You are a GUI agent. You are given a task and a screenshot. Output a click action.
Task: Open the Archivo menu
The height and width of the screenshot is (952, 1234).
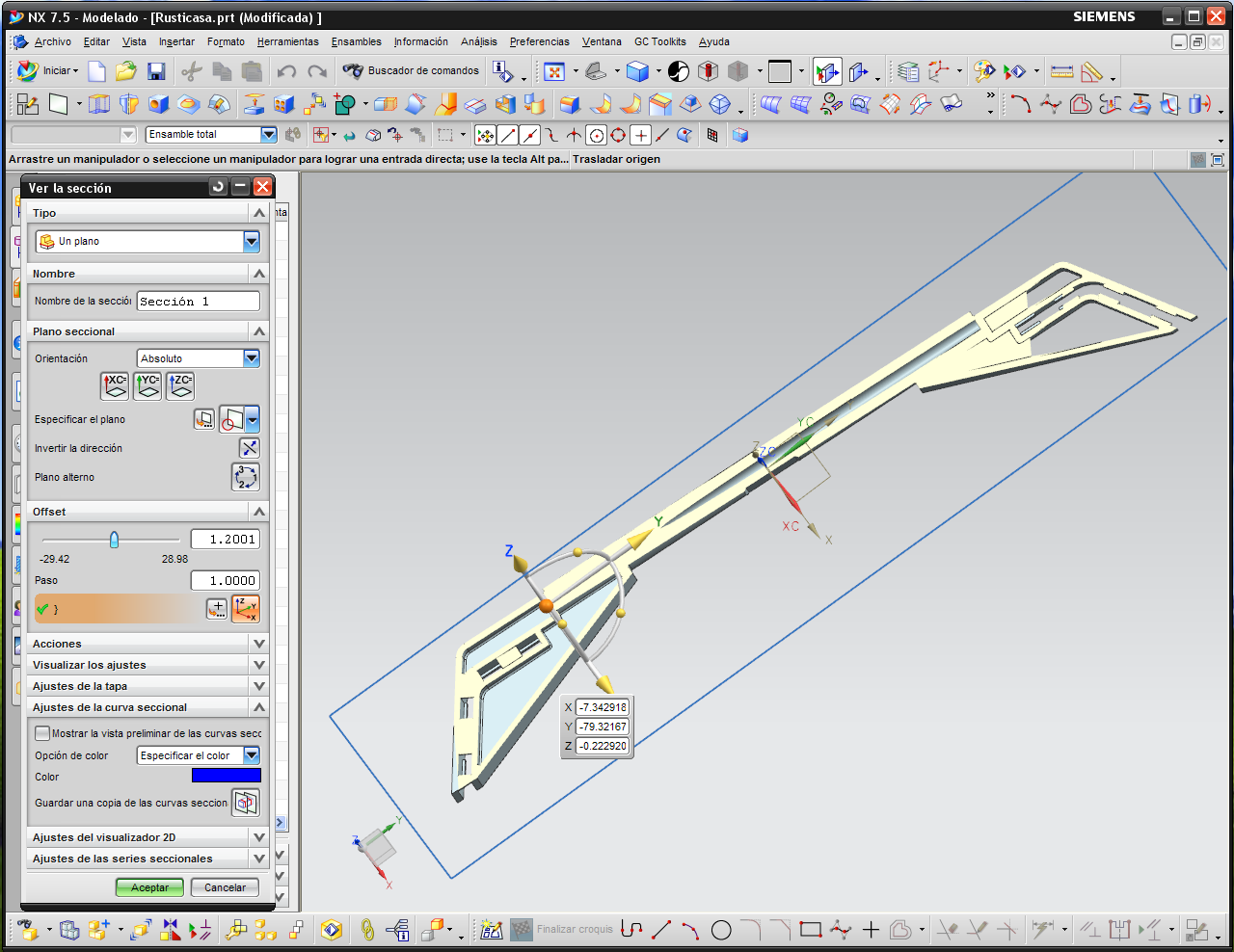tap(52, 41)
